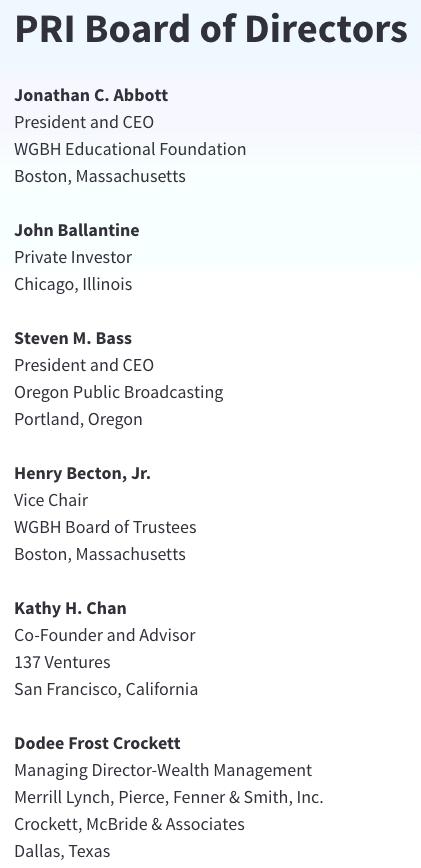The height and width of the screenshot is (868, 421).
Task: Click WGBH Board of Trustees text
Action: (x=105, y=527)
